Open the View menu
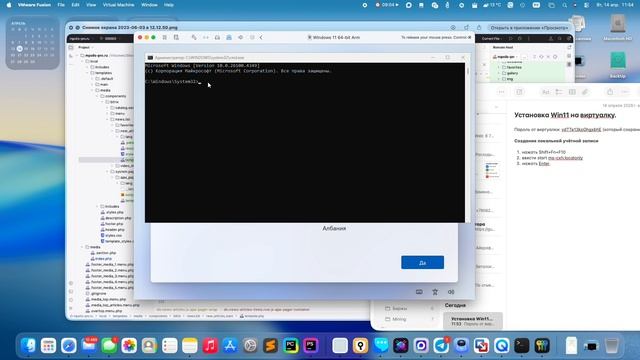 point(91,5)
